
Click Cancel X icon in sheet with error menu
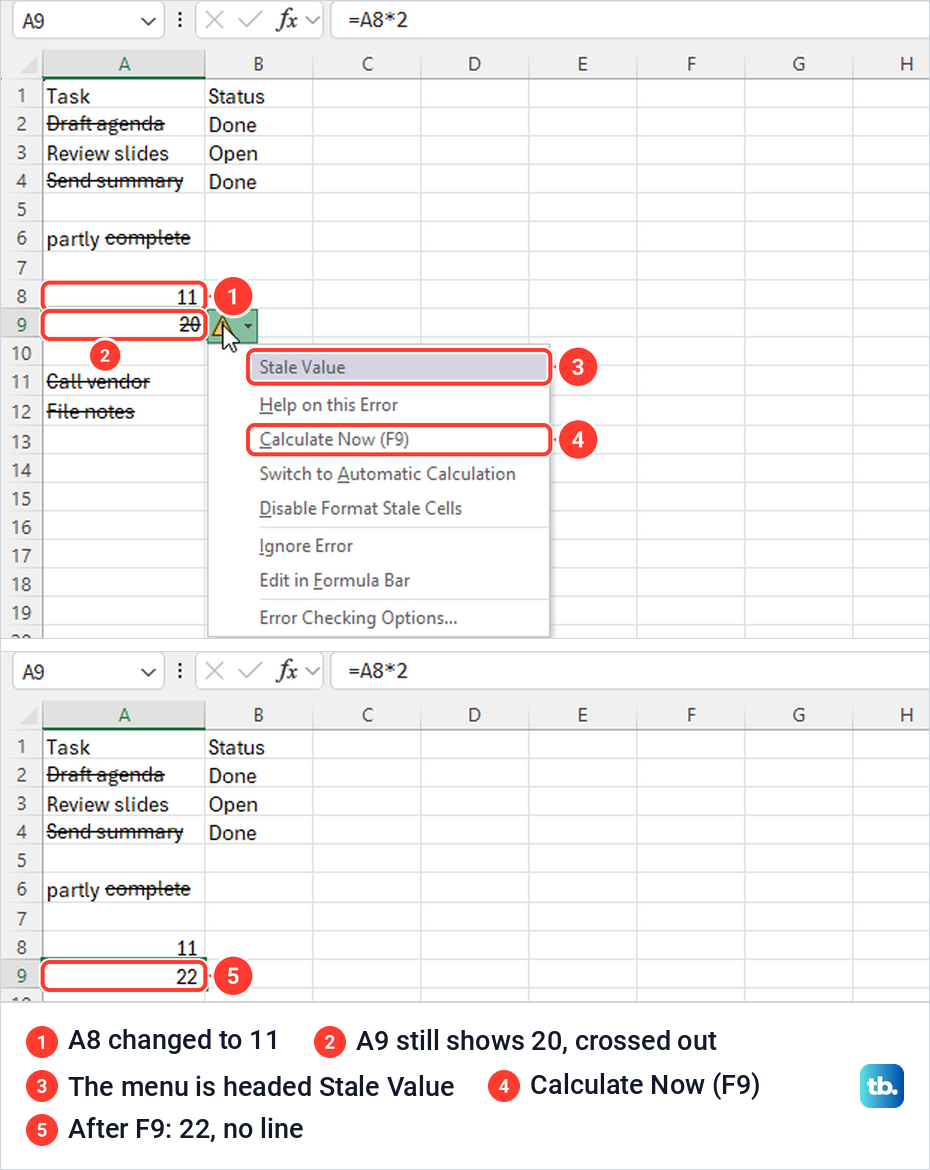214,20
